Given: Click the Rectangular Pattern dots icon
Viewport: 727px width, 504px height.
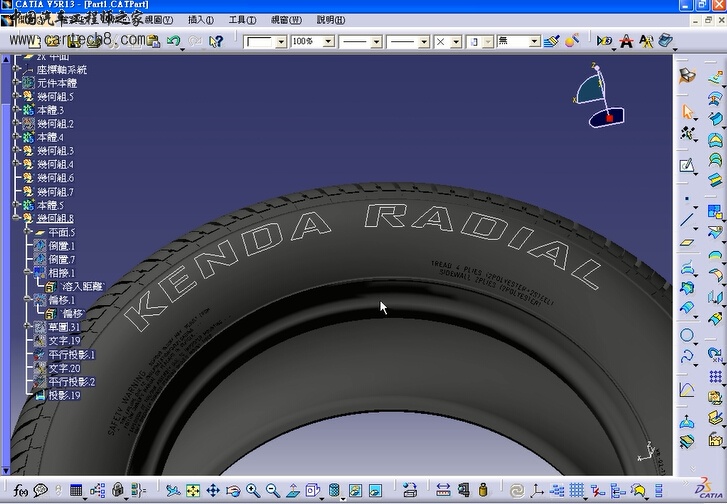Looking at the screenshot, I should coord(715,376).
